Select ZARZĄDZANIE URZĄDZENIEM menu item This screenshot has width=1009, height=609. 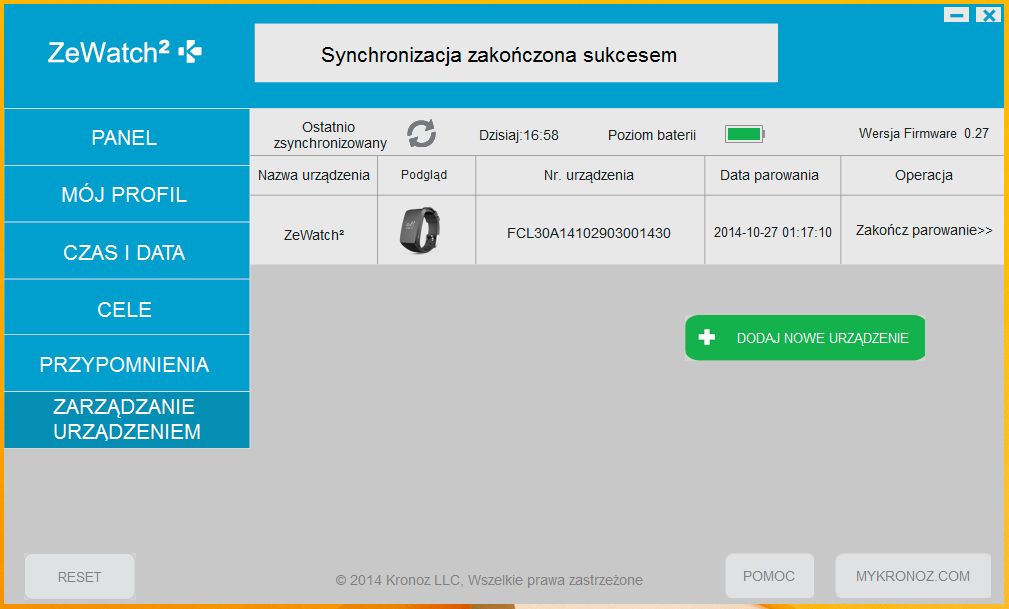pyautogui.click(x=126, y=420)
